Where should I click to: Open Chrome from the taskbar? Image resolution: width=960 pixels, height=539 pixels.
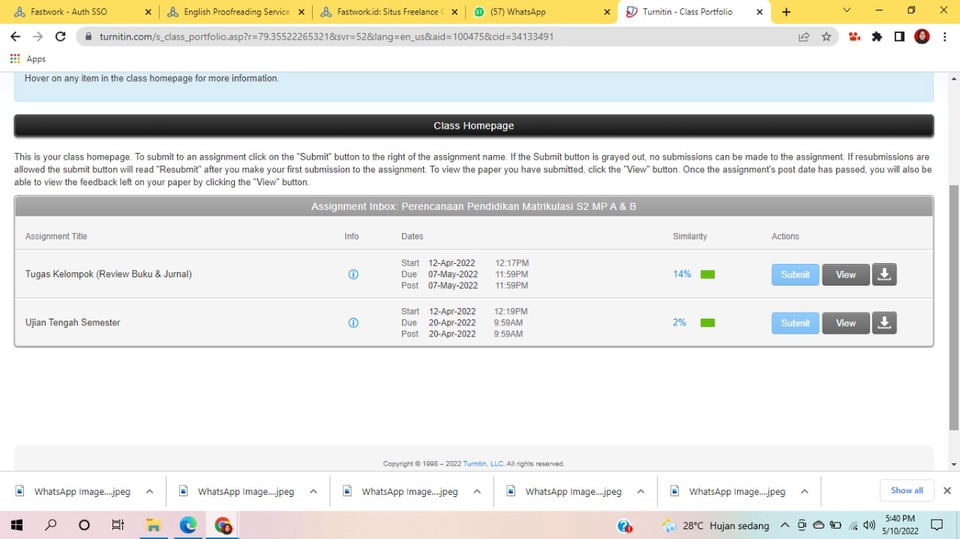pos(223,525)
